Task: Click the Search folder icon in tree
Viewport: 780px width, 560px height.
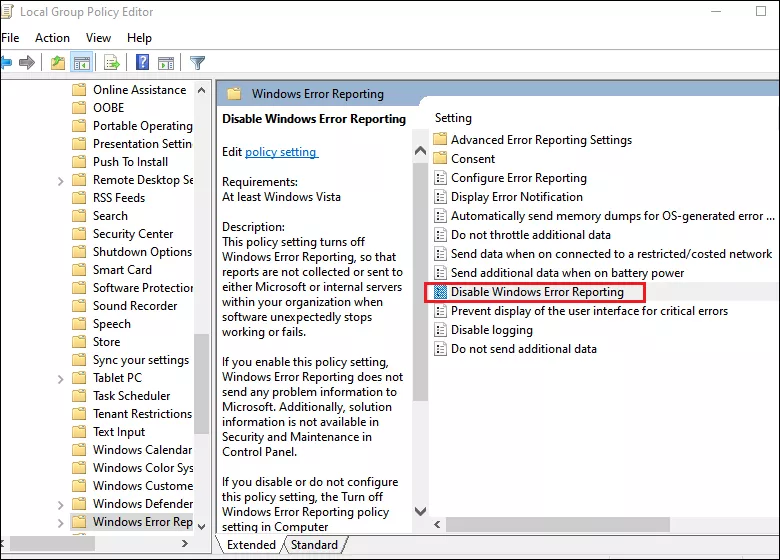Action: coord(79,215)
